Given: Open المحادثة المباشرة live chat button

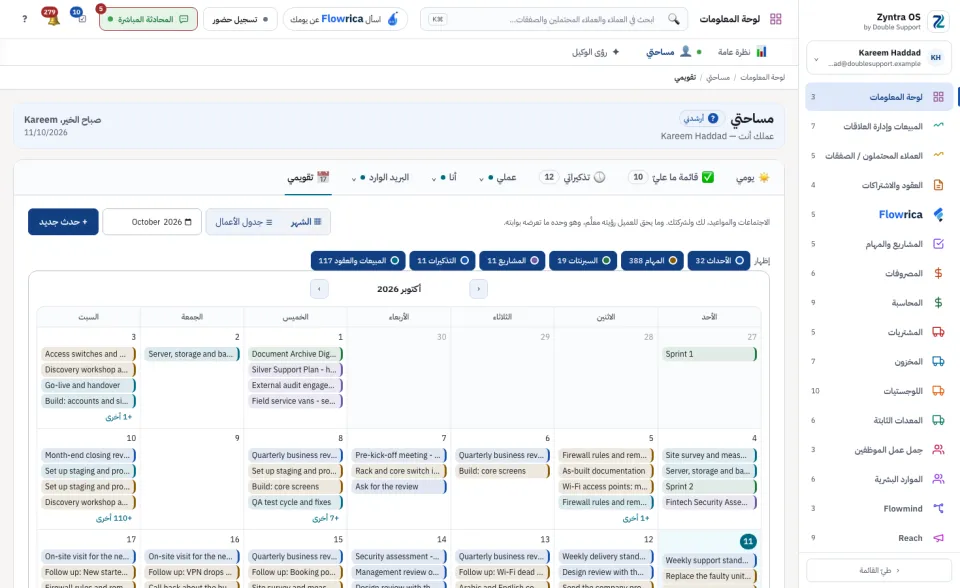Looking at the screenshot, I should coord(148,19).
